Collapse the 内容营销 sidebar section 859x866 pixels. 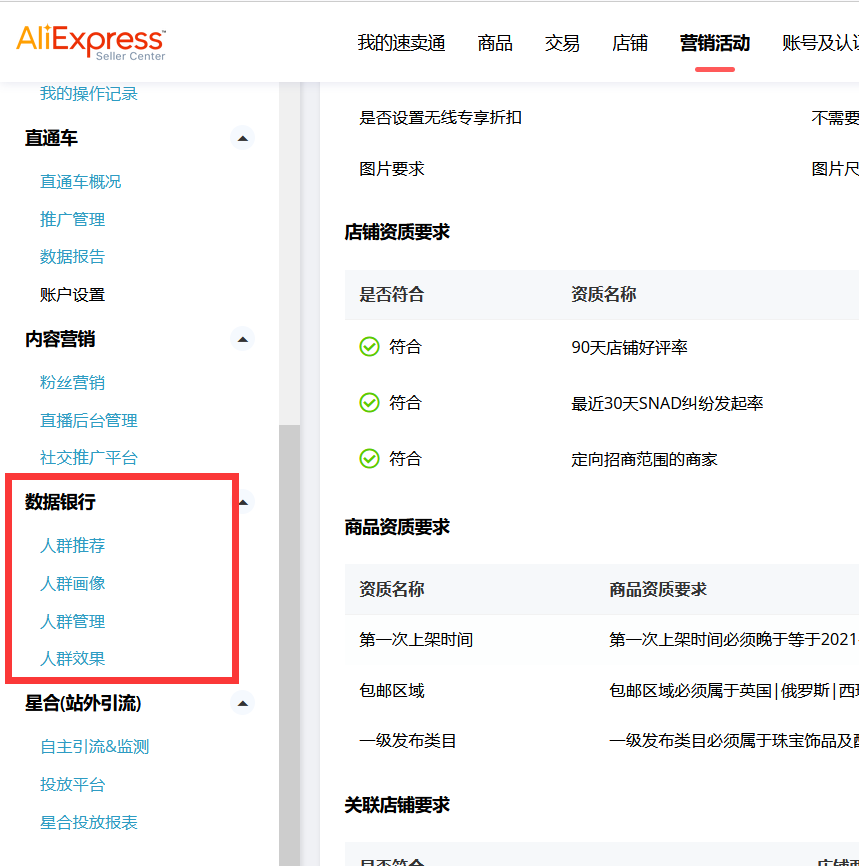pyautogui.click(x=243, y=339)
